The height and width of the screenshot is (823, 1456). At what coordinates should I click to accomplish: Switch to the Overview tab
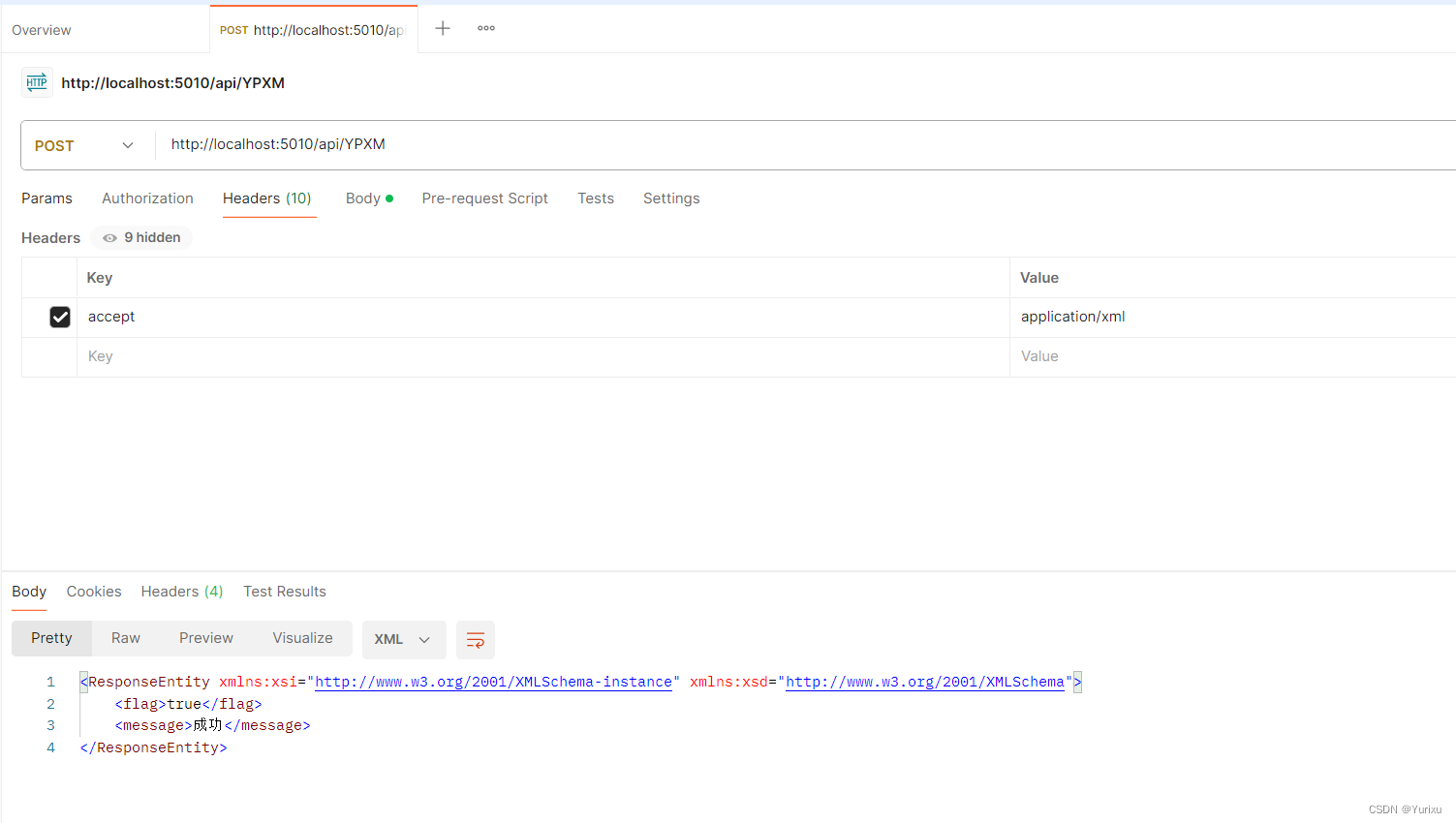pos(42,30)
